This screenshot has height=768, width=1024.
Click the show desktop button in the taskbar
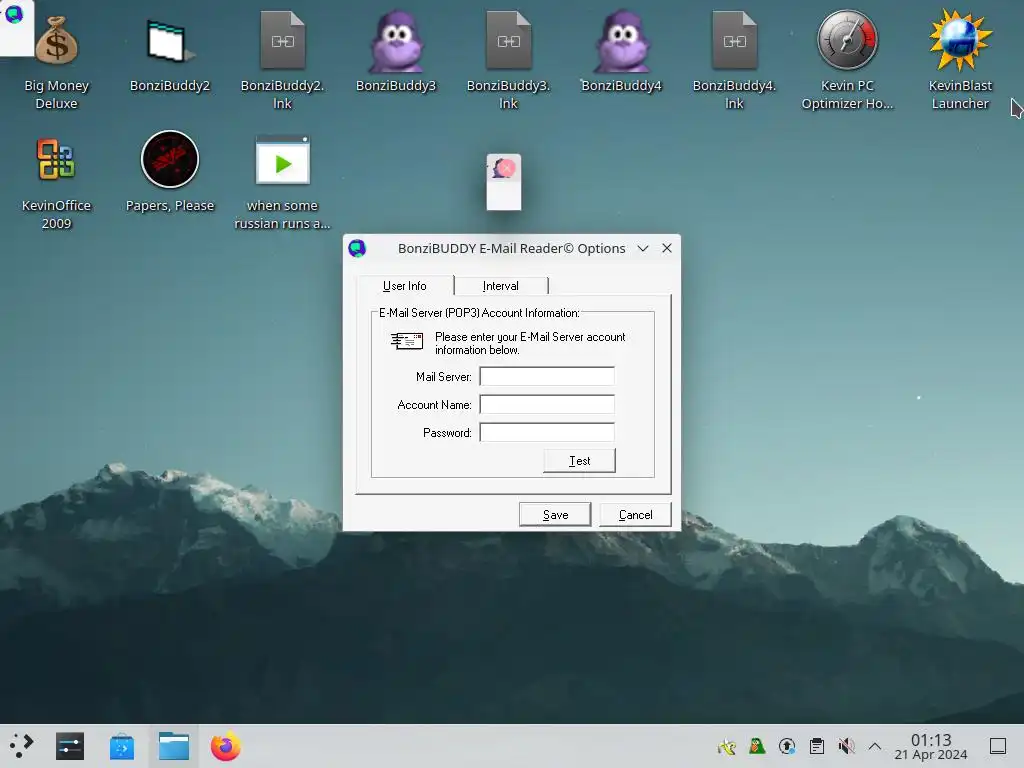click(998, 746)
